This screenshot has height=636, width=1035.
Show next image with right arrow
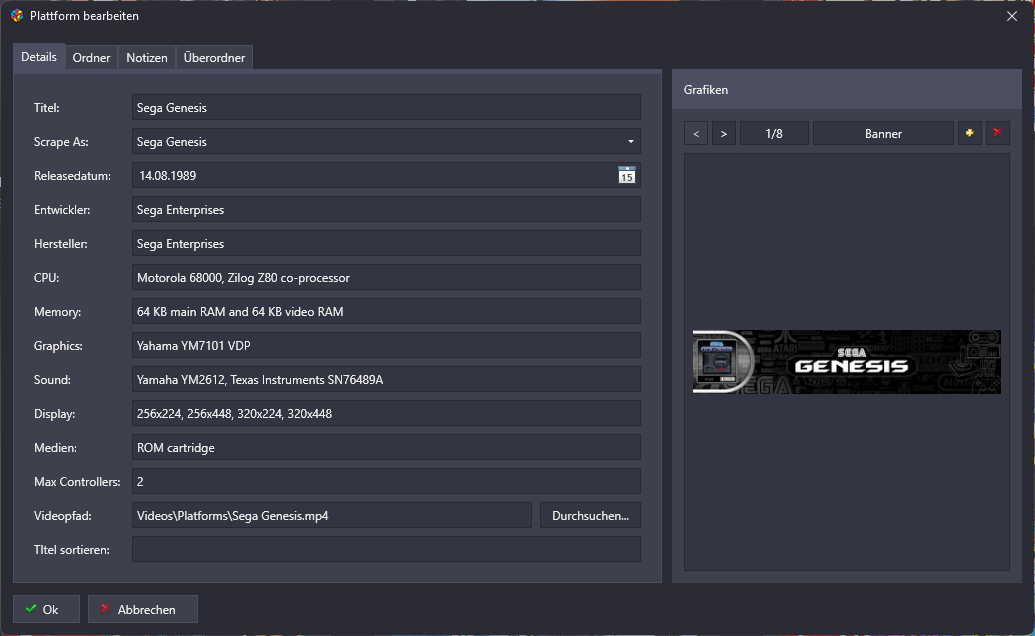[723, 133]
